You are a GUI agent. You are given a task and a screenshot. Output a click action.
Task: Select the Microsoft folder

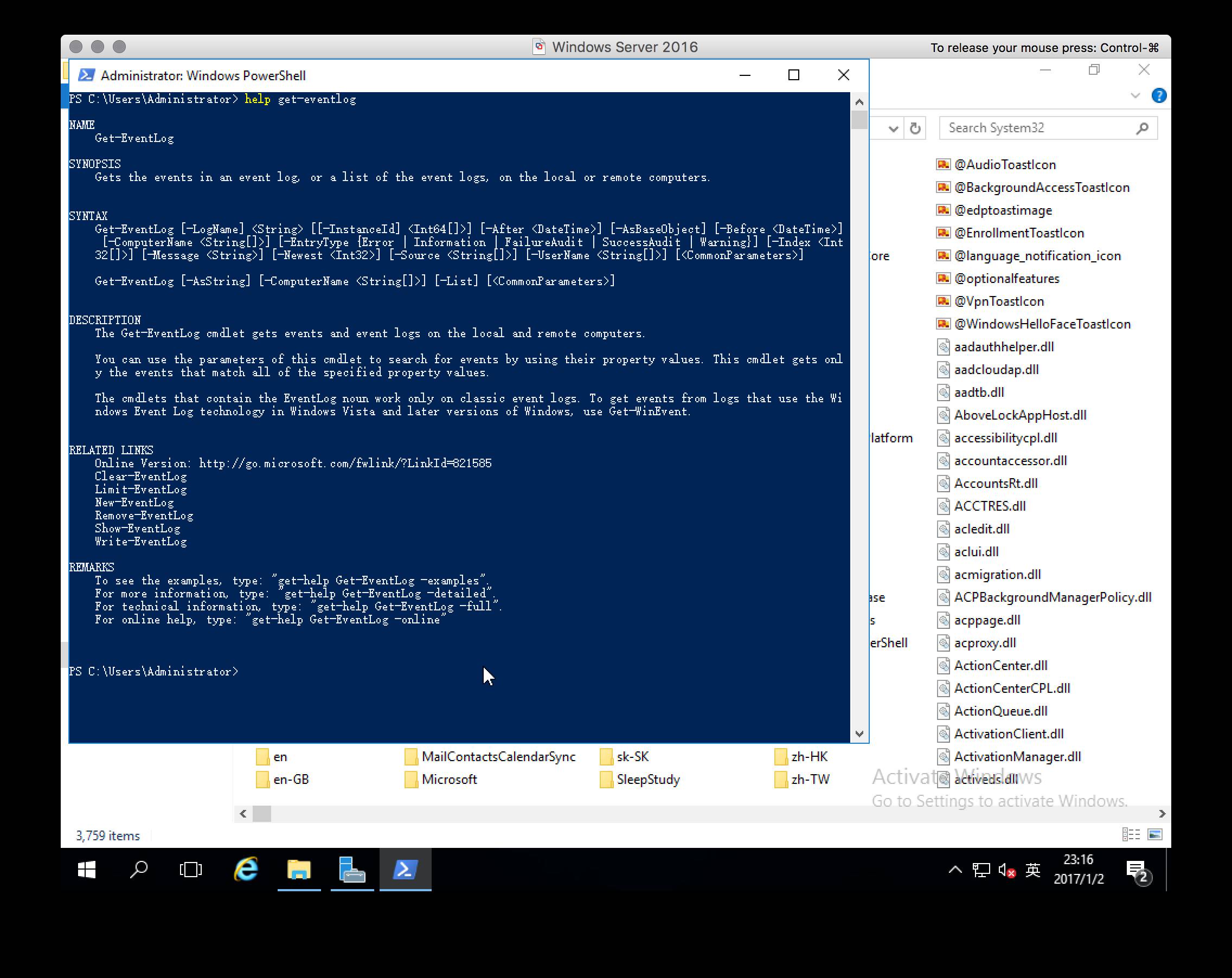[x=440, y=780]
